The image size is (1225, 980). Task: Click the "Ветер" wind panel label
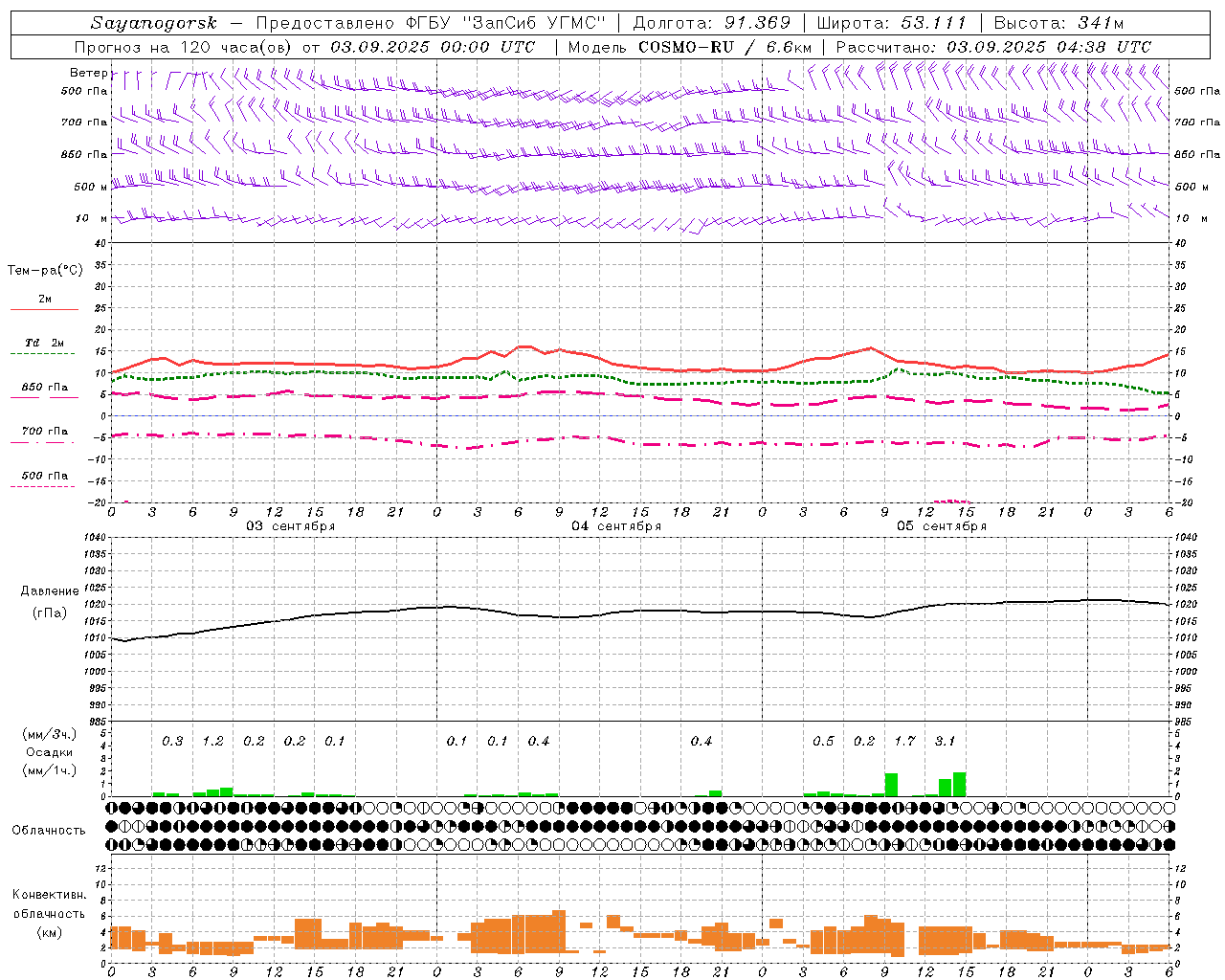[x=88, y=73]
